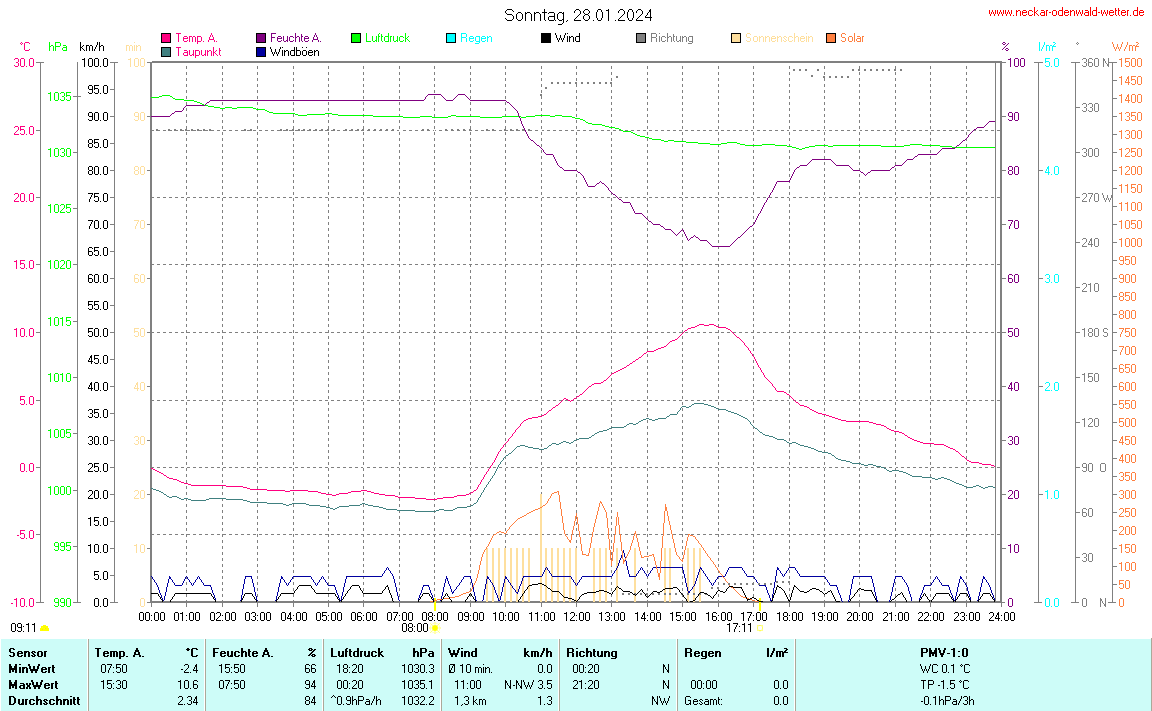This screenshot has width=1152, height=711.
Task: Click the sunrise sun marker at 08:00
Action: pyautogui.click(x=434, y=628)
